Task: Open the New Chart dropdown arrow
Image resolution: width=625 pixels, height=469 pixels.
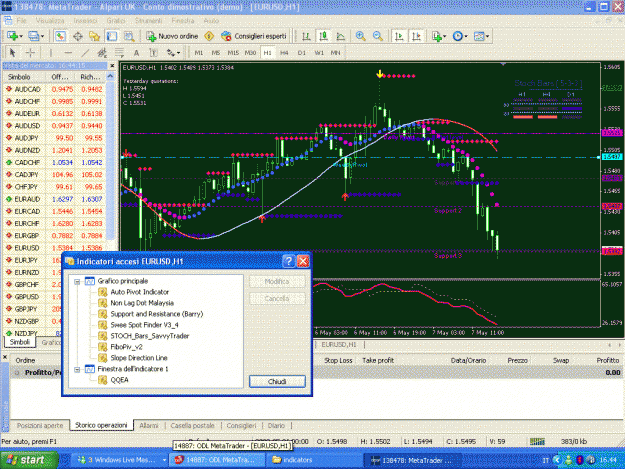Action: click(21, 36)
